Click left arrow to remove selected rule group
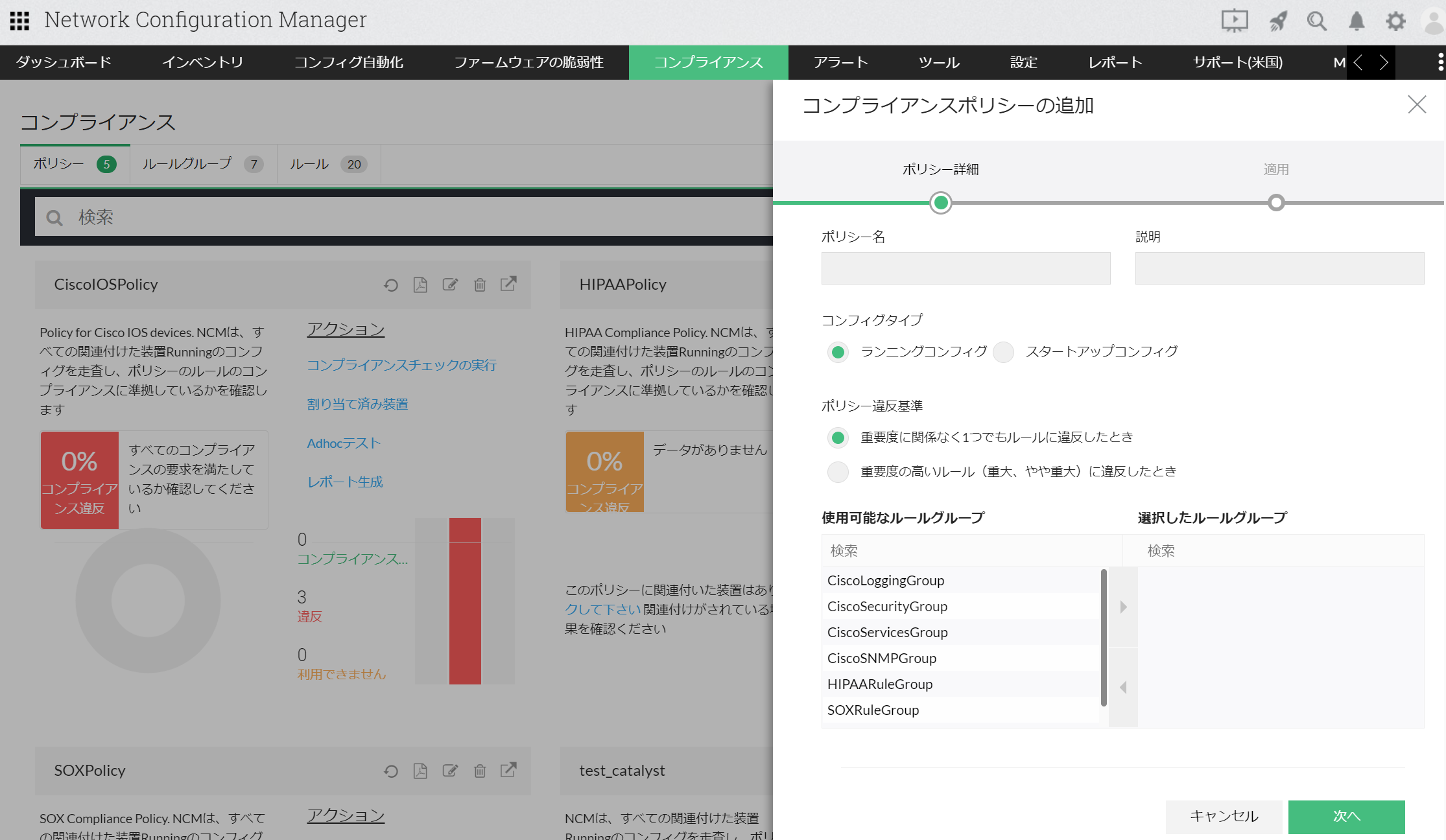 click(x=1123, y=687)
